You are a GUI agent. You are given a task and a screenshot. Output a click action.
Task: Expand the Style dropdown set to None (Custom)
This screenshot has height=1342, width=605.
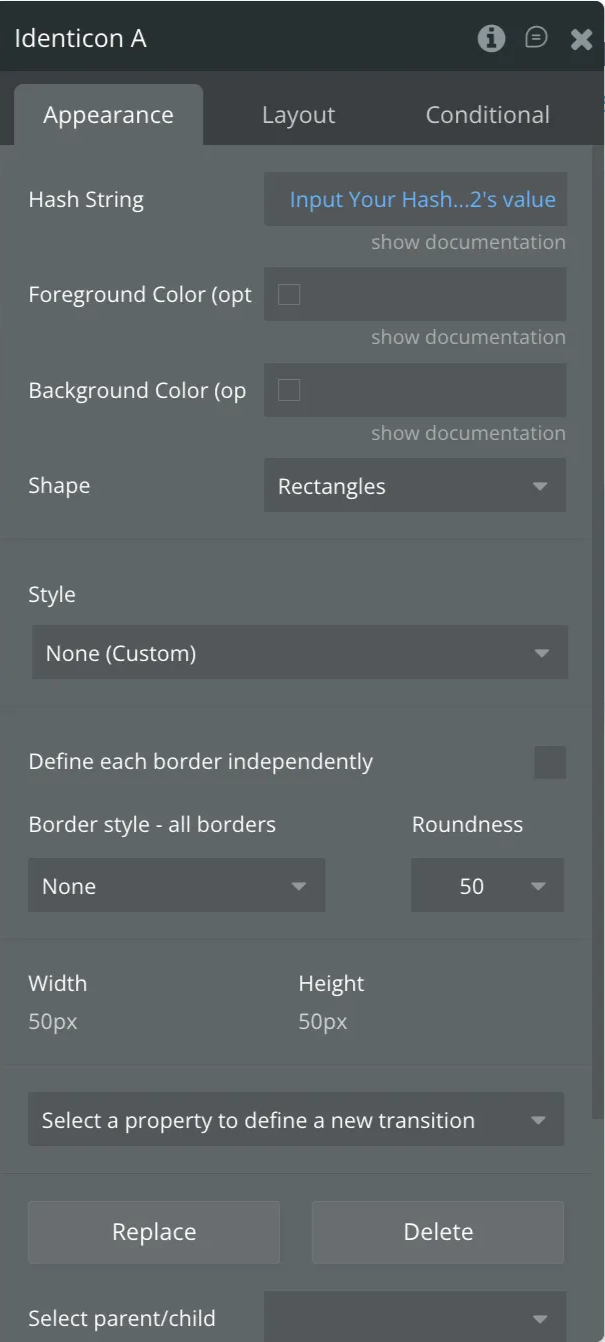(299, 654)
